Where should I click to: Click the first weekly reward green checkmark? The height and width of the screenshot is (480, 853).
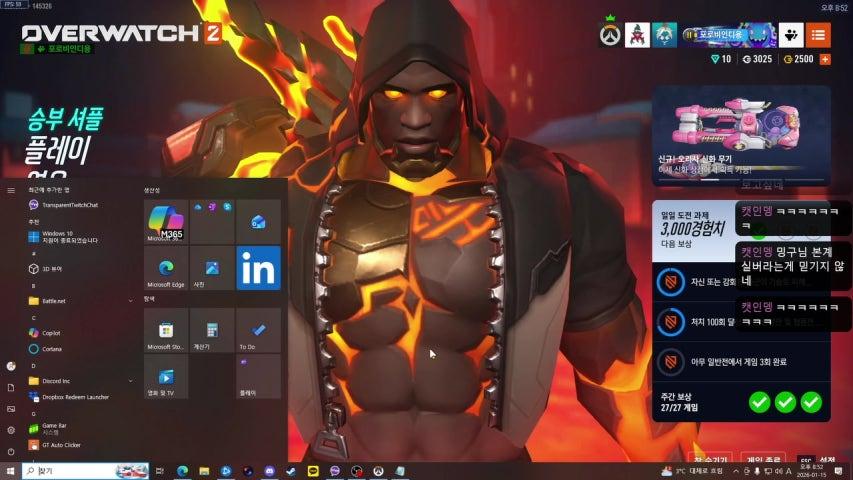pos(759,402)
